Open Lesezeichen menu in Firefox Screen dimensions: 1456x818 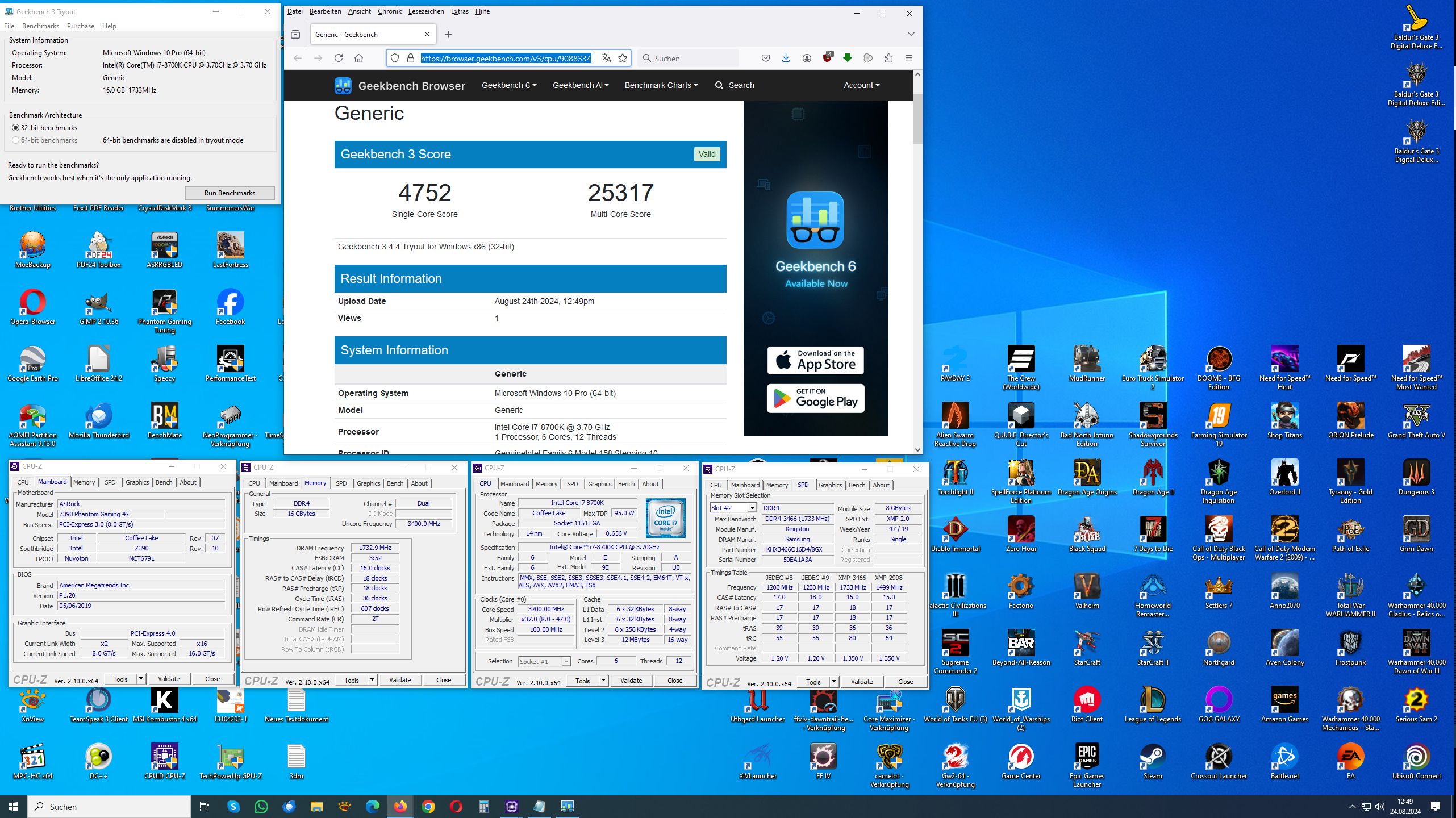425,11
